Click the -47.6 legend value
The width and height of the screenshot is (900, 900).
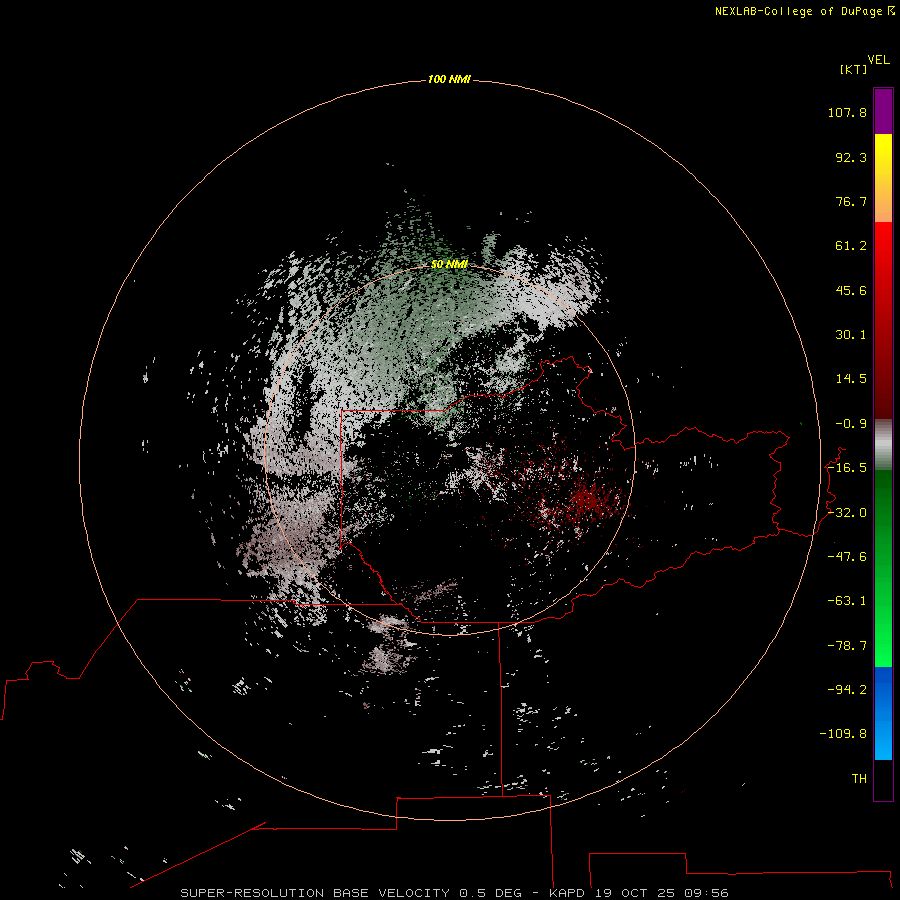[847, 557]
